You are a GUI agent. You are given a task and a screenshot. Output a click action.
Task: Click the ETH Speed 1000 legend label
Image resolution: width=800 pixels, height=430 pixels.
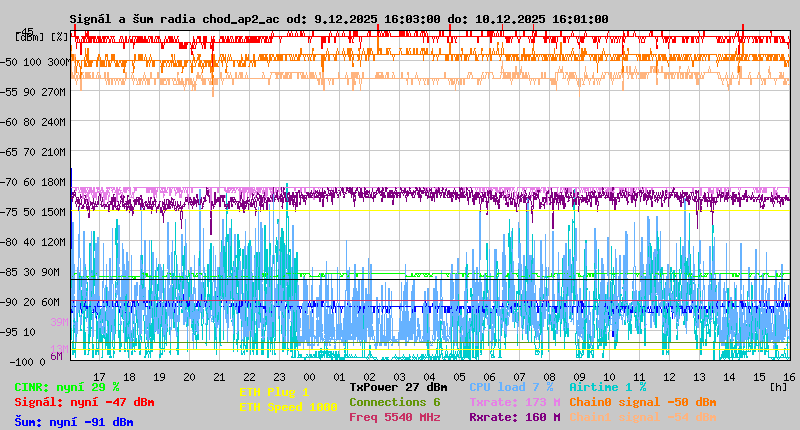click(x=288, y=407)
